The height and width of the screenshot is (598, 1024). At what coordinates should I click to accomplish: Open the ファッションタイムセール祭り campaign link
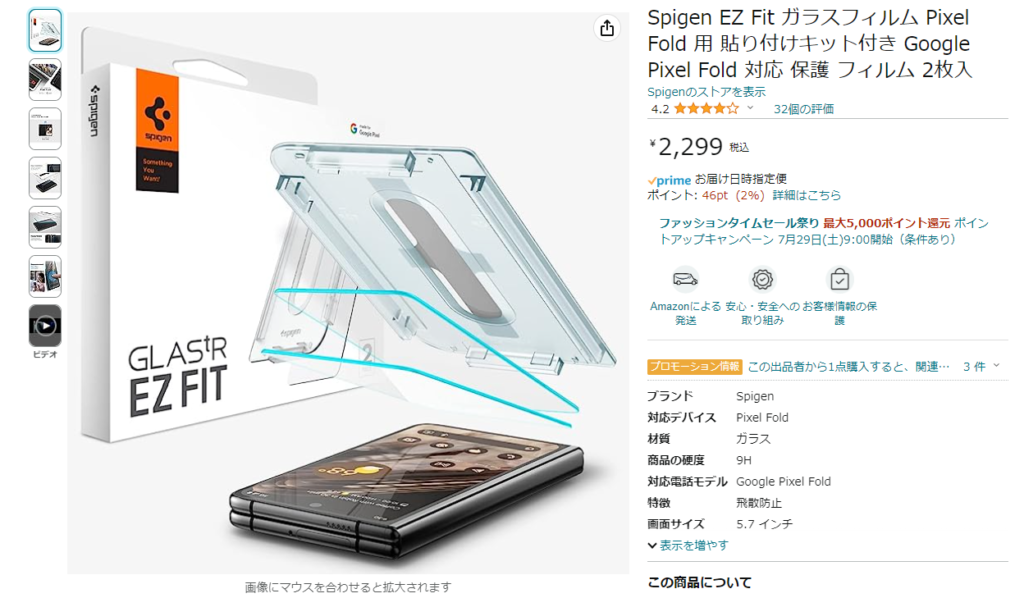pyautogui.click(x=738, y=223)
